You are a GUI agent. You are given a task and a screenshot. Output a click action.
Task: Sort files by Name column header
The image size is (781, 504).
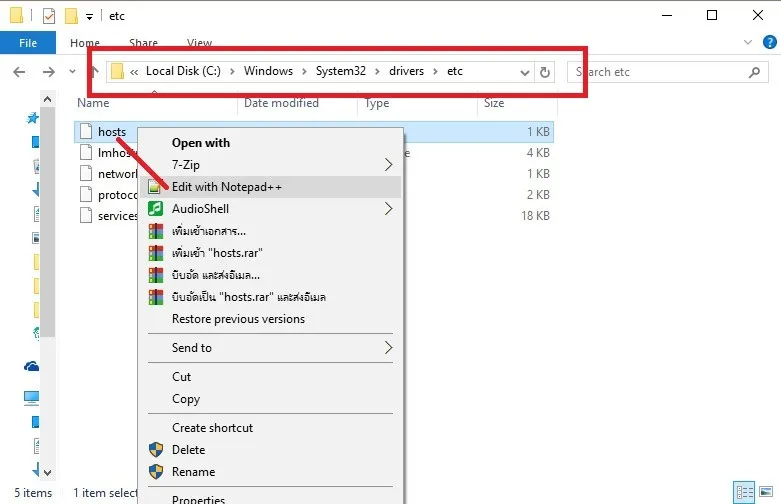pos(93,103)
